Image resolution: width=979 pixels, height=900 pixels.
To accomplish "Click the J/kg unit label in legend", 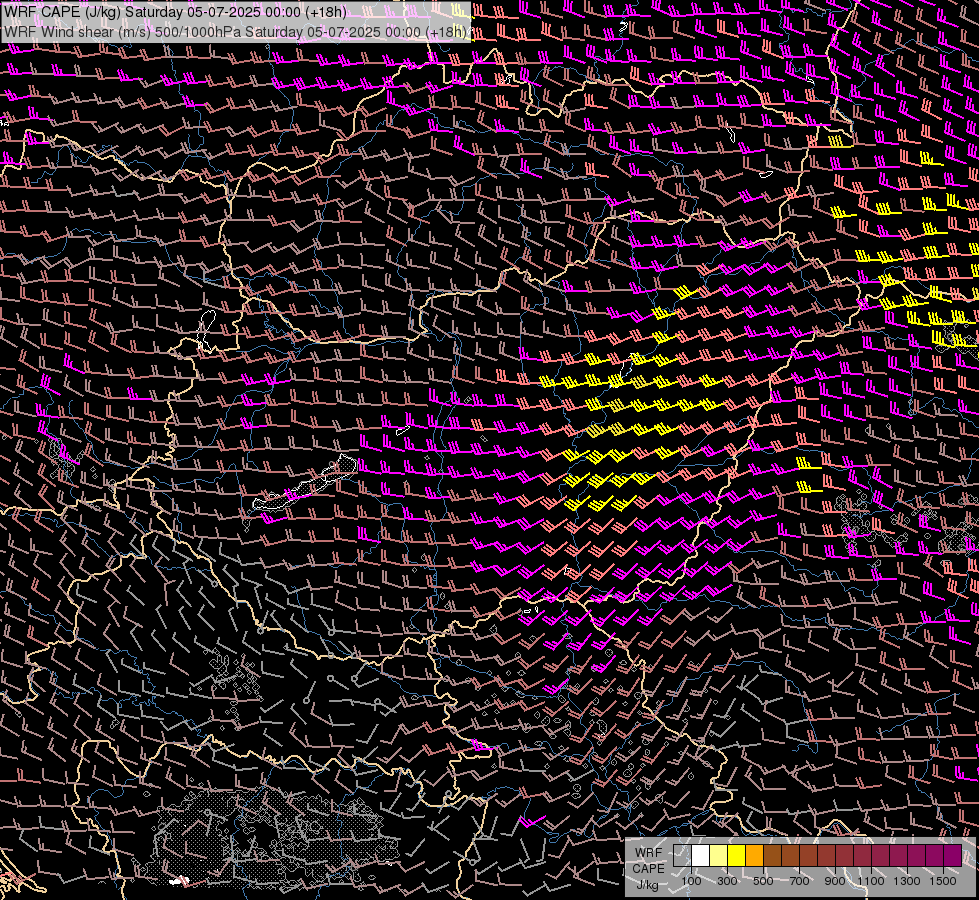I will point(647,885).
